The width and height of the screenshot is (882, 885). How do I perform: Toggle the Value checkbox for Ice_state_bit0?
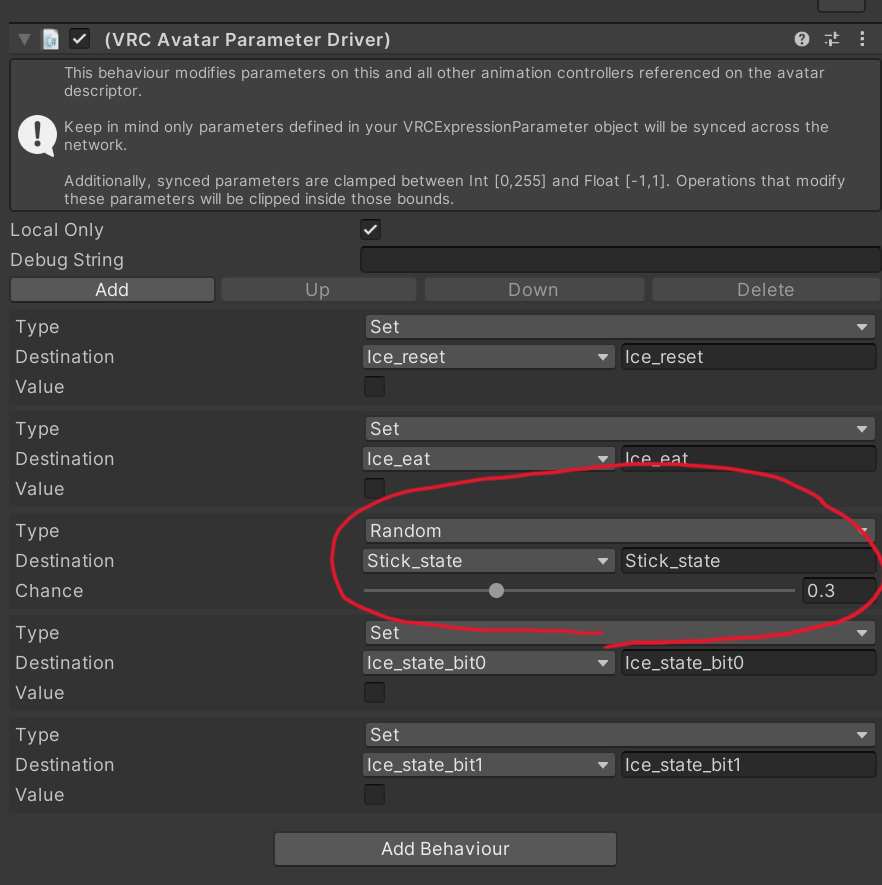tap(374, 693)
